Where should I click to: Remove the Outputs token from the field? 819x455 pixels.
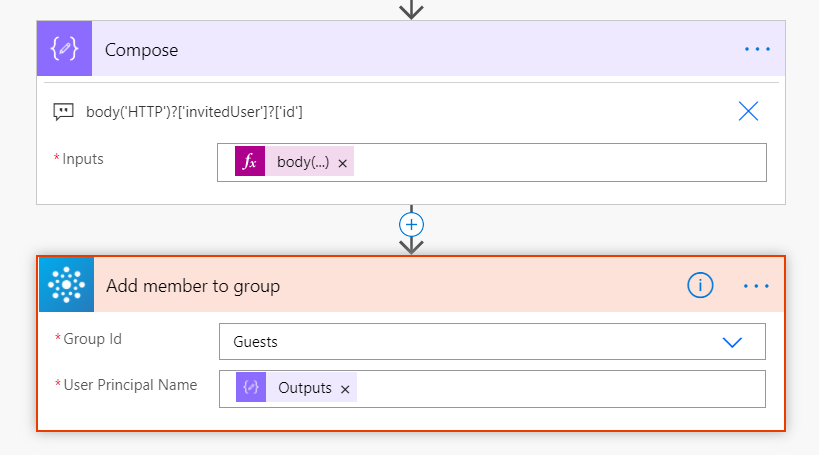[345, 389]
